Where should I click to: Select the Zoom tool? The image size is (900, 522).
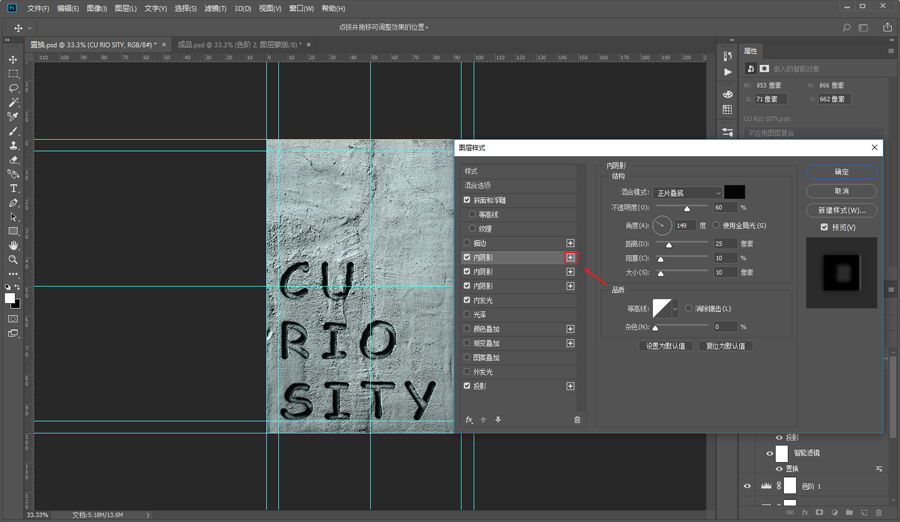(x=13, y=260)
